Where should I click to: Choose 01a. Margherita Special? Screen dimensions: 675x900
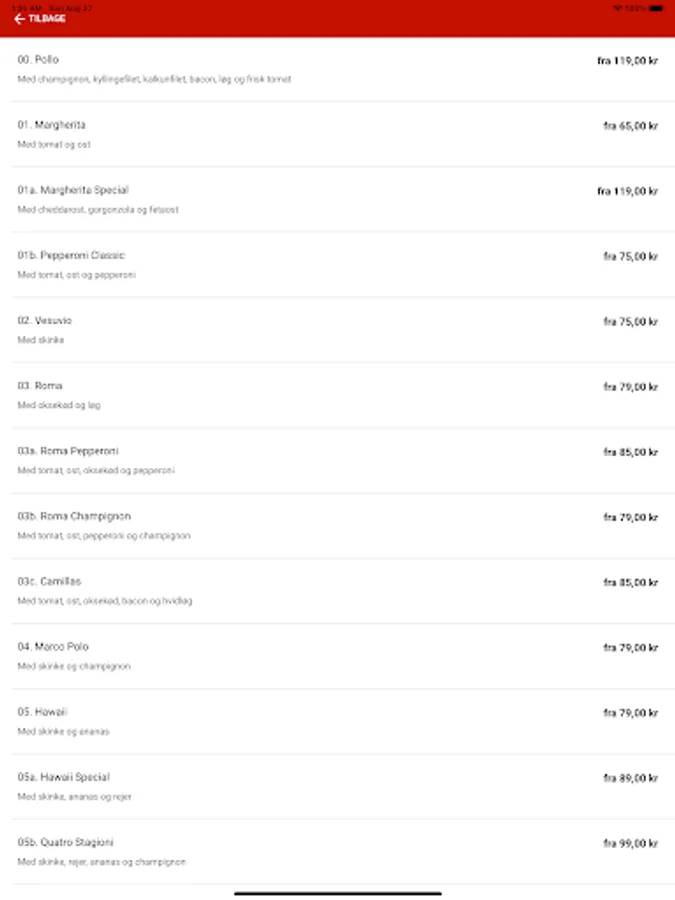tap(338, 199)
